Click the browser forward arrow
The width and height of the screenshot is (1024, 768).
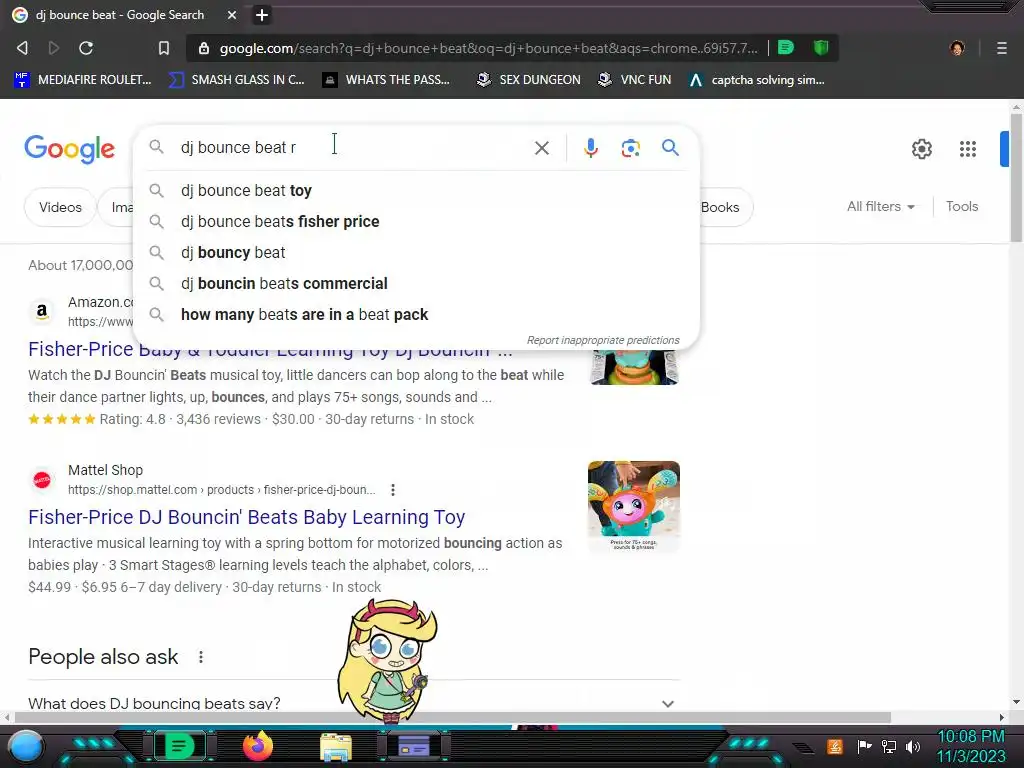pyautogui.click(x=54, y=48)
